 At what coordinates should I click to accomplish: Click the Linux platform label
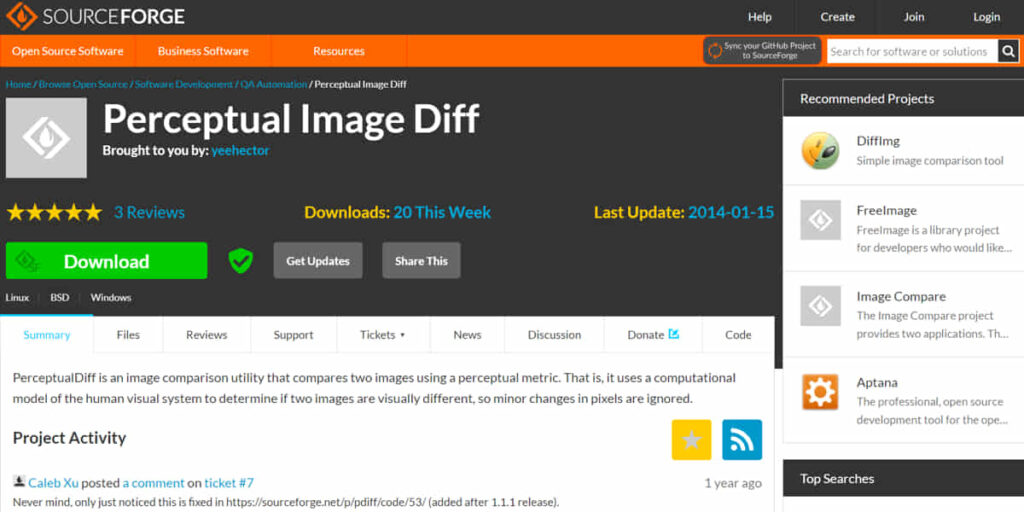coord(18,297)
